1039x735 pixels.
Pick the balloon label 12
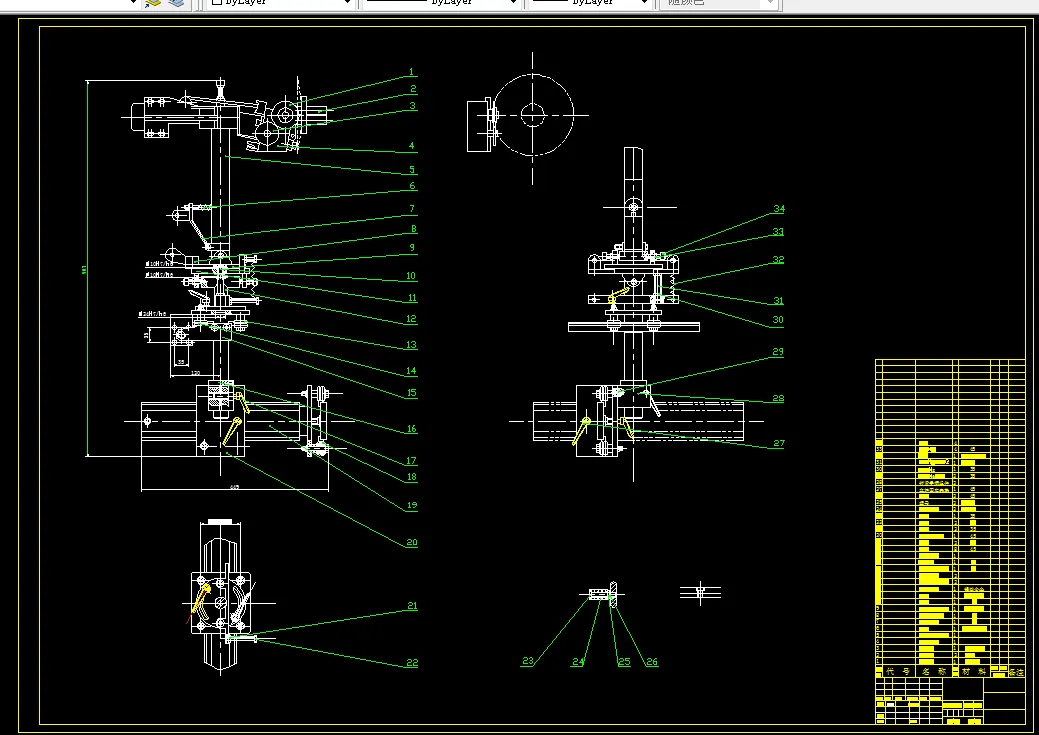point(411,319)
